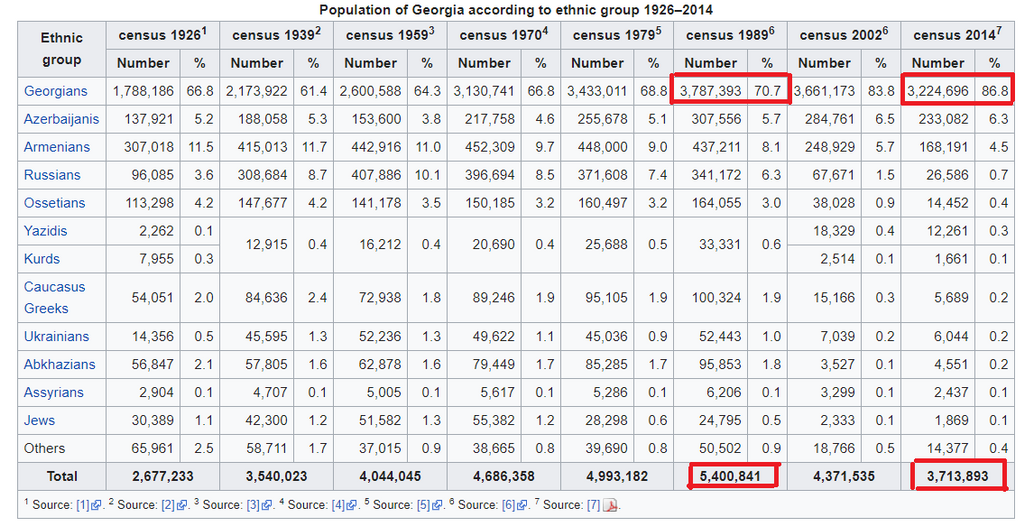Click the 2014 total cell 3,713,893

tap(957, 476)
